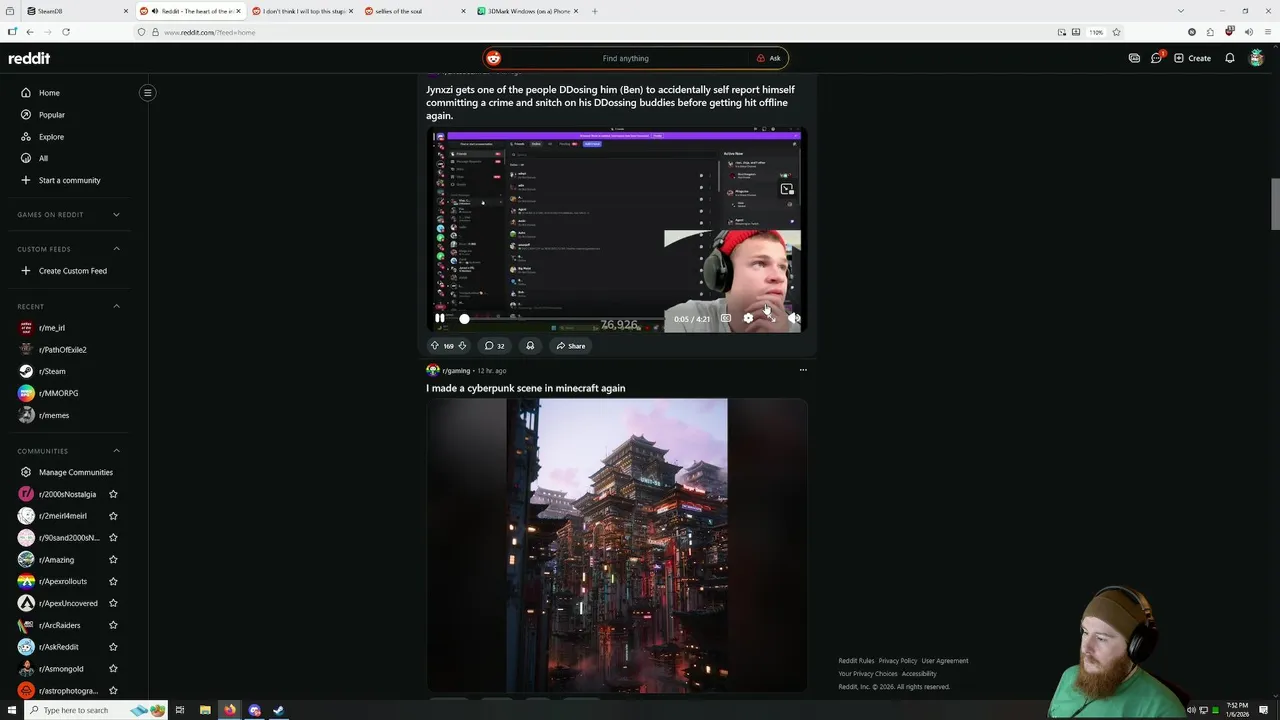Toggle closed captions on the video
This screenshot has width=1280, height=720.
[x=726, y=318]
